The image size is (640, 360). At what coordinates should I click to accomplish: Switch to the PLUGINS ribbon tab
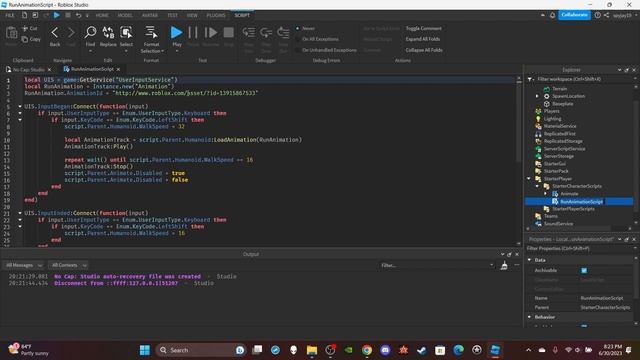tap(216, 15)
